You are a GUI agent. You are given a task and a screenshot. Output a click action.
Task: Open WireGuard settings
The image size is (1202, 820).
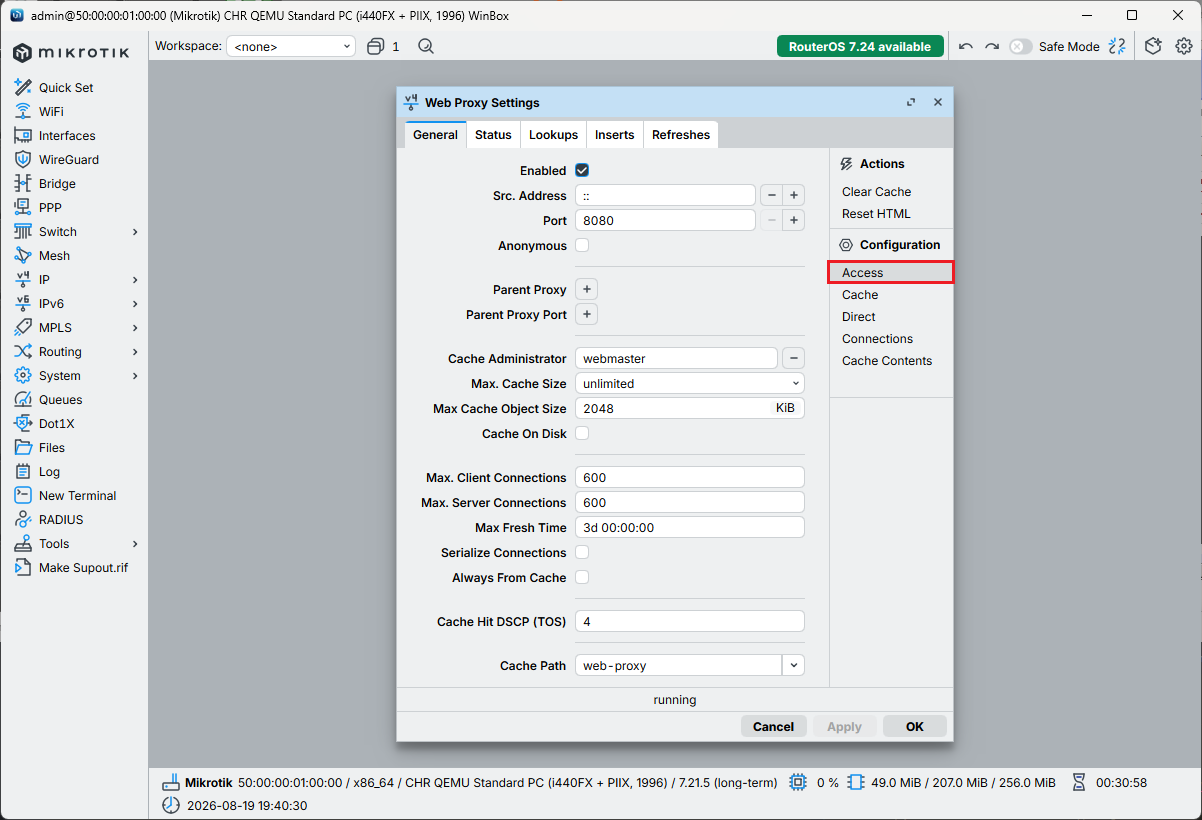point(69,160)
